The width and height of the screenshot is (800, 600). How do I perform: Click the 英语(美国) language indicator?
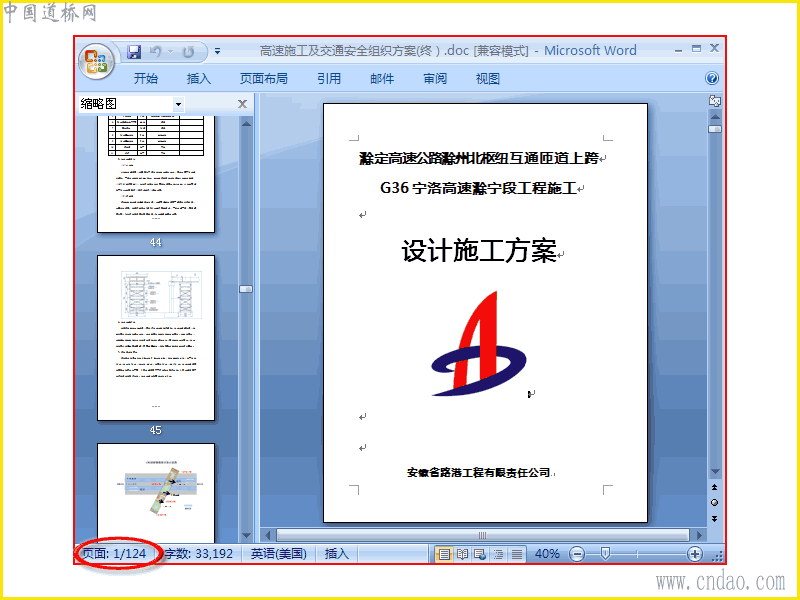click(279, 554)
